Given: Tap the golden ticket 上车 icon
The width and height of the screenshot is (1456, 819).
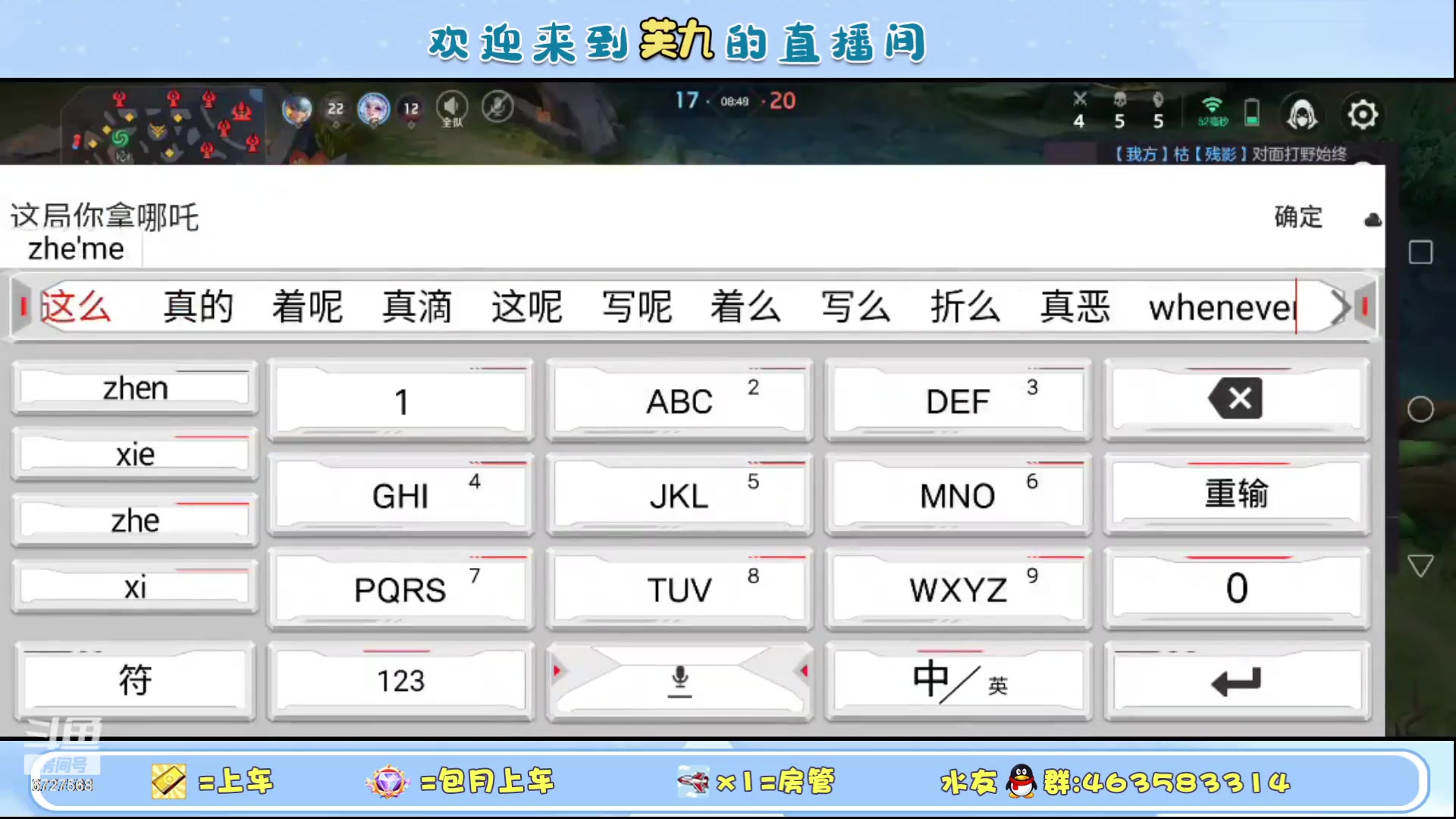Looking at the screenshot, I should pos(168,781).
